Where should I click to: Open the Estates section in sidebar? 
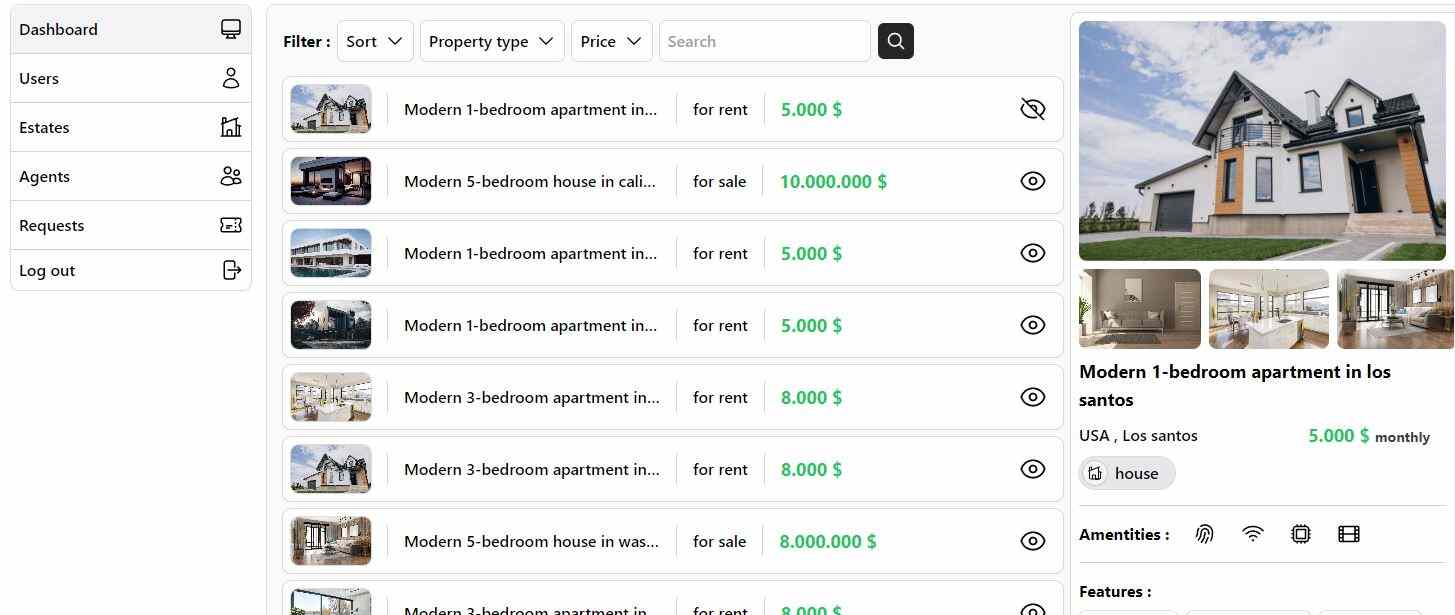pos(130,127)
